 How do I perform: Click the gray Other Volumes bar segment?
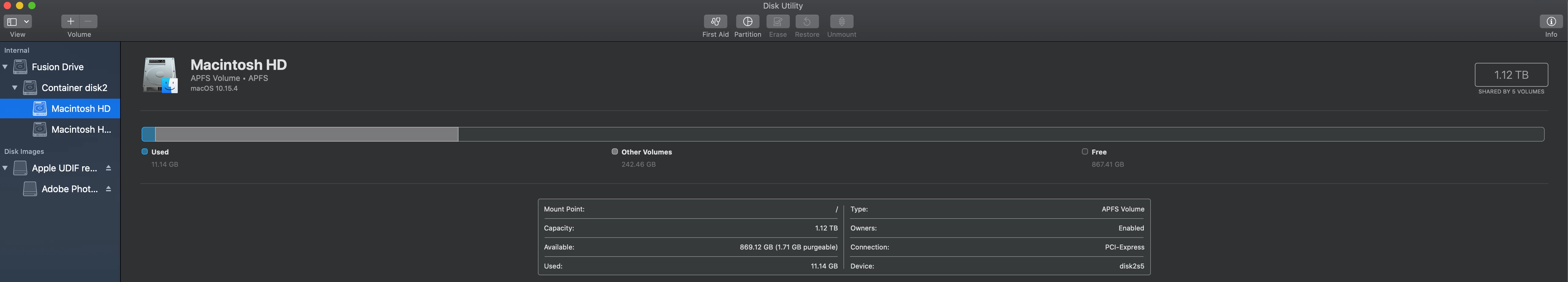pyautogui.click(x=307, y=134)
